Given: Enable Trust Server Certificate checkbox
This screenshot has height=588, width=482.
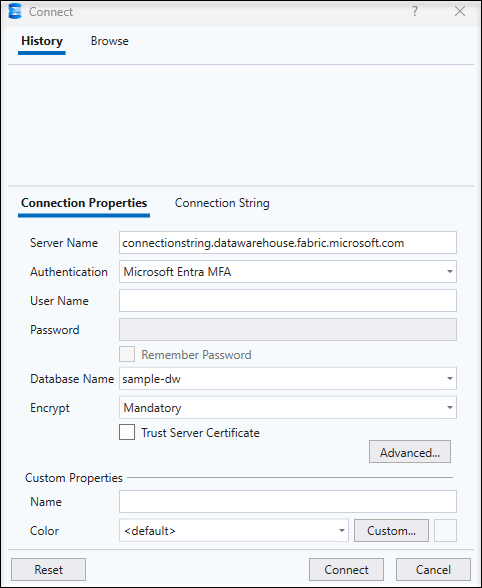Looking at the screenshot, I should coord(127,432).
